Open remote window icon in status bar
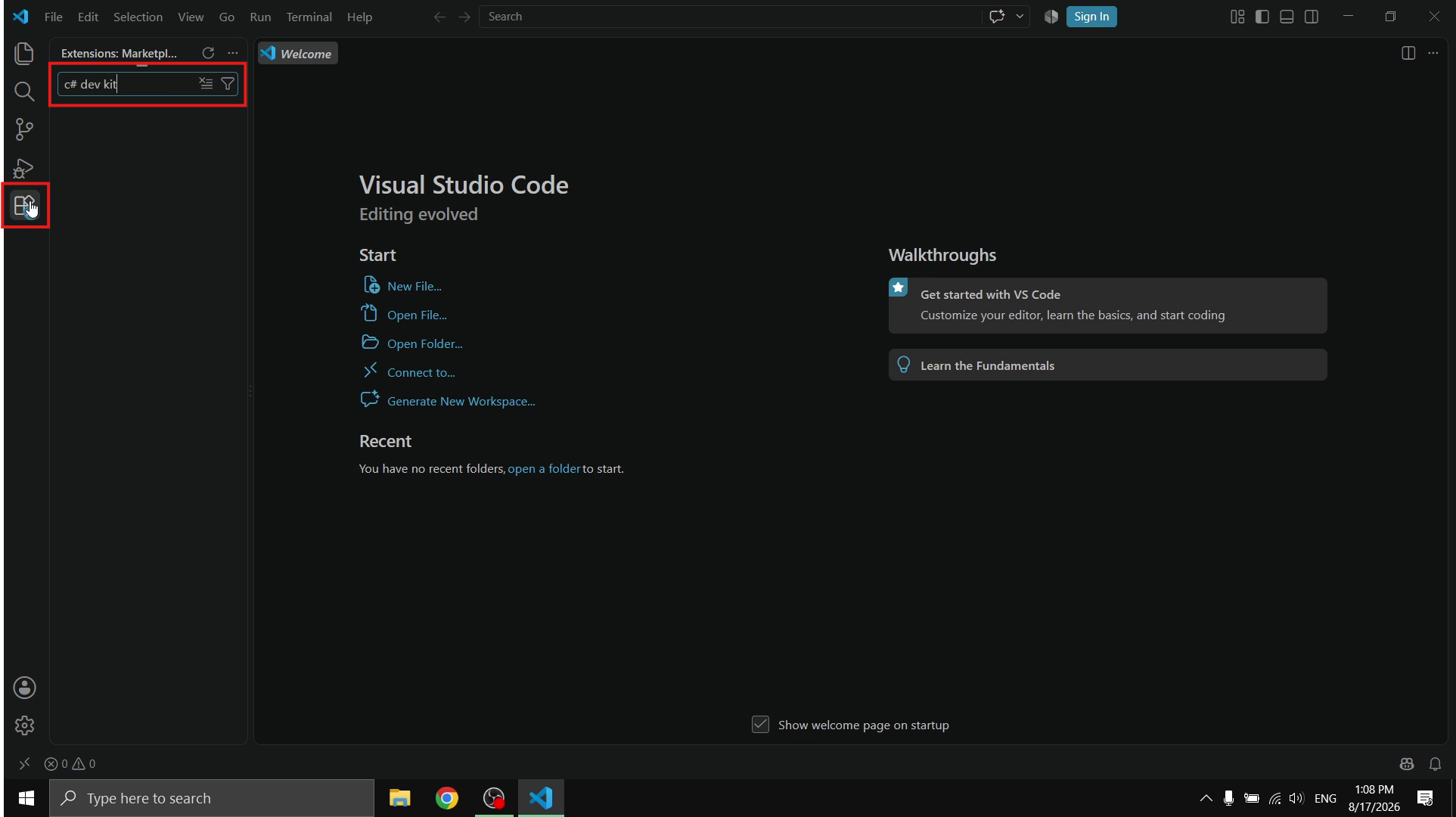 coord(24,764)
